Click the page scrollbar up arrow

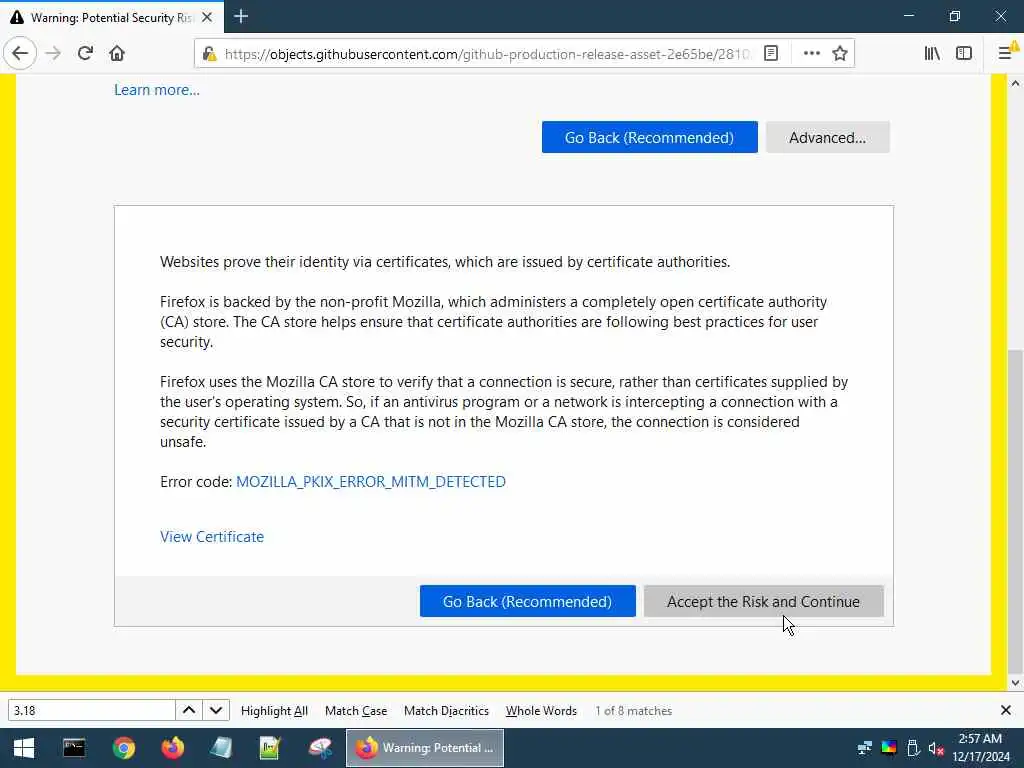[x=1015, y=83]
